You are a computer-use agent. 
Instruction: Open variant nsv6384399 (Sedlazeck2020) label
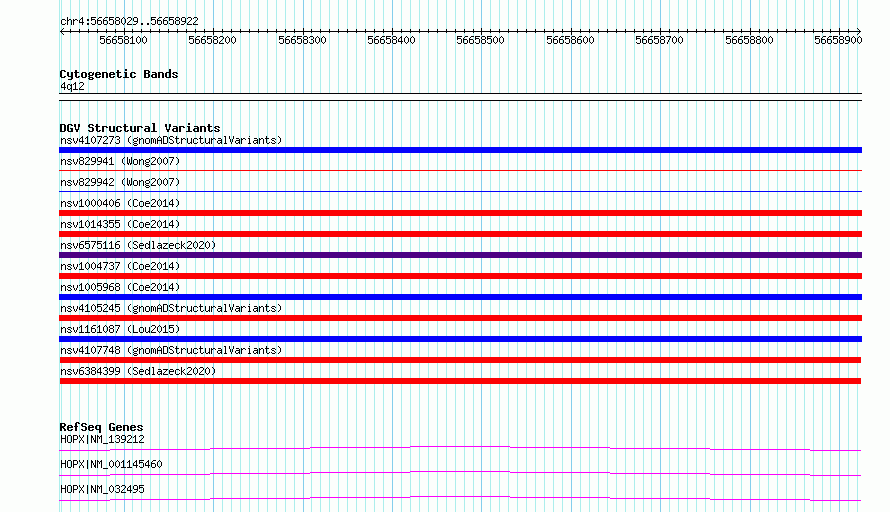click(138, 371)
